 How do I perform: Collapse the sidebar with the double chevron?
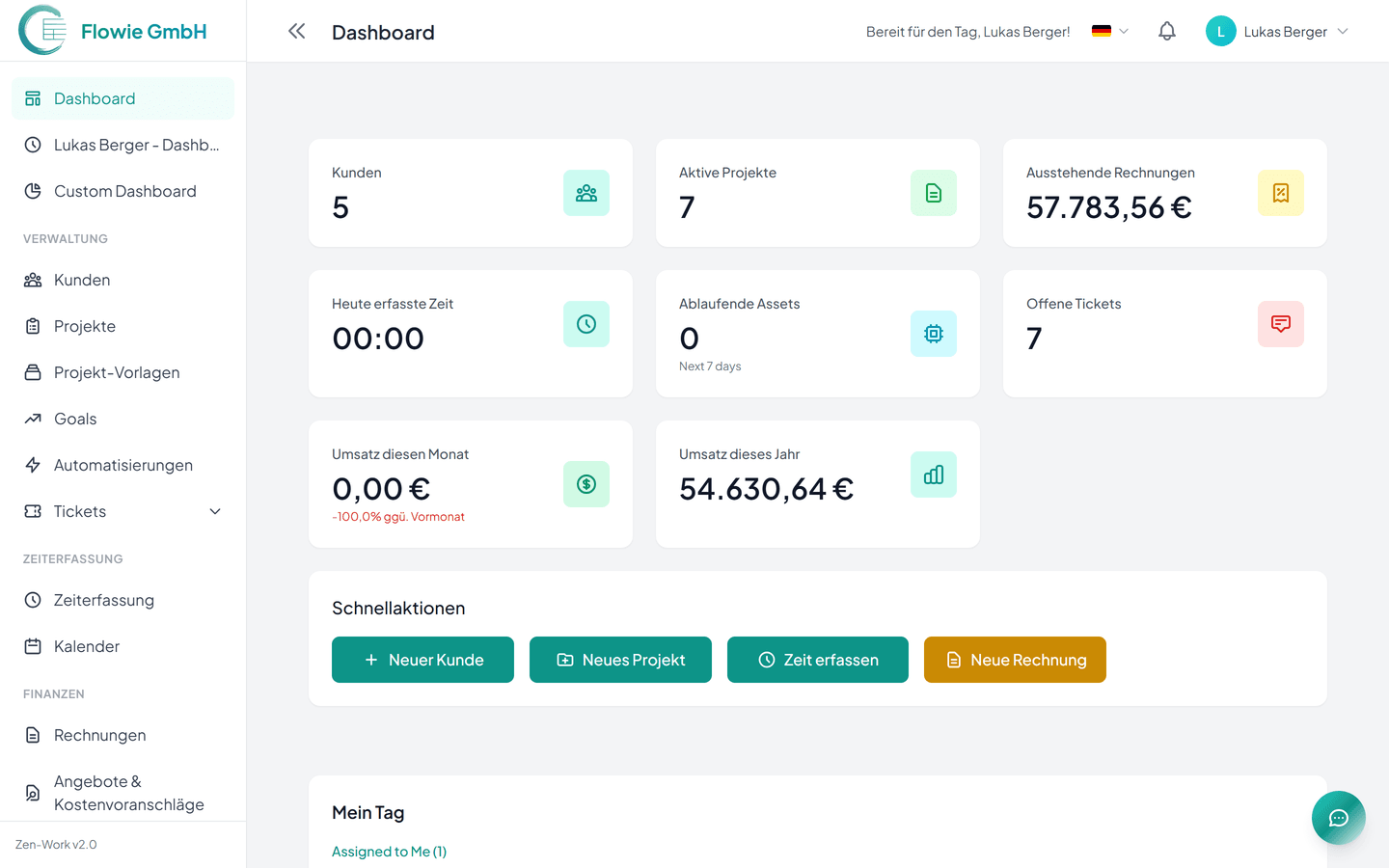click(296, 30)
